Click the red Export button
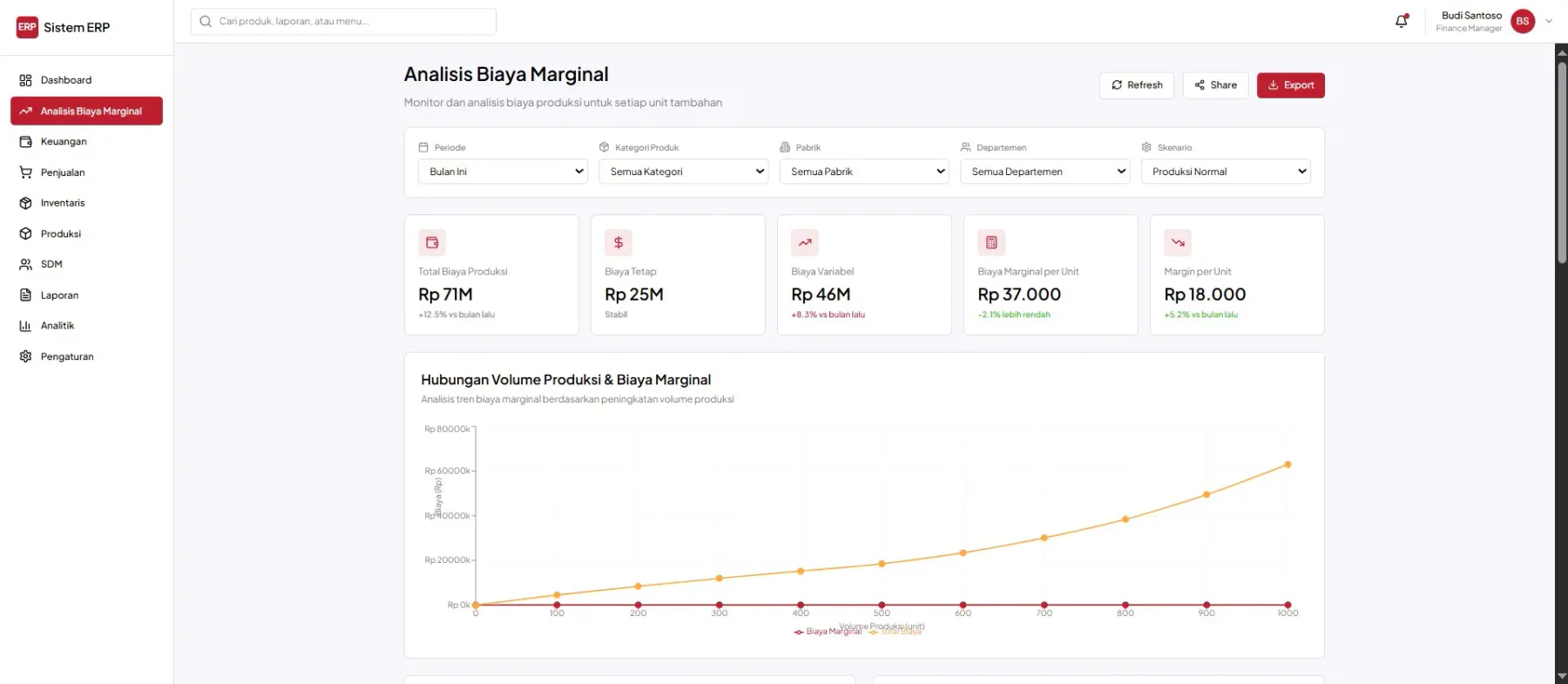Screen dimensions: 1568x684 point(1290,85)
